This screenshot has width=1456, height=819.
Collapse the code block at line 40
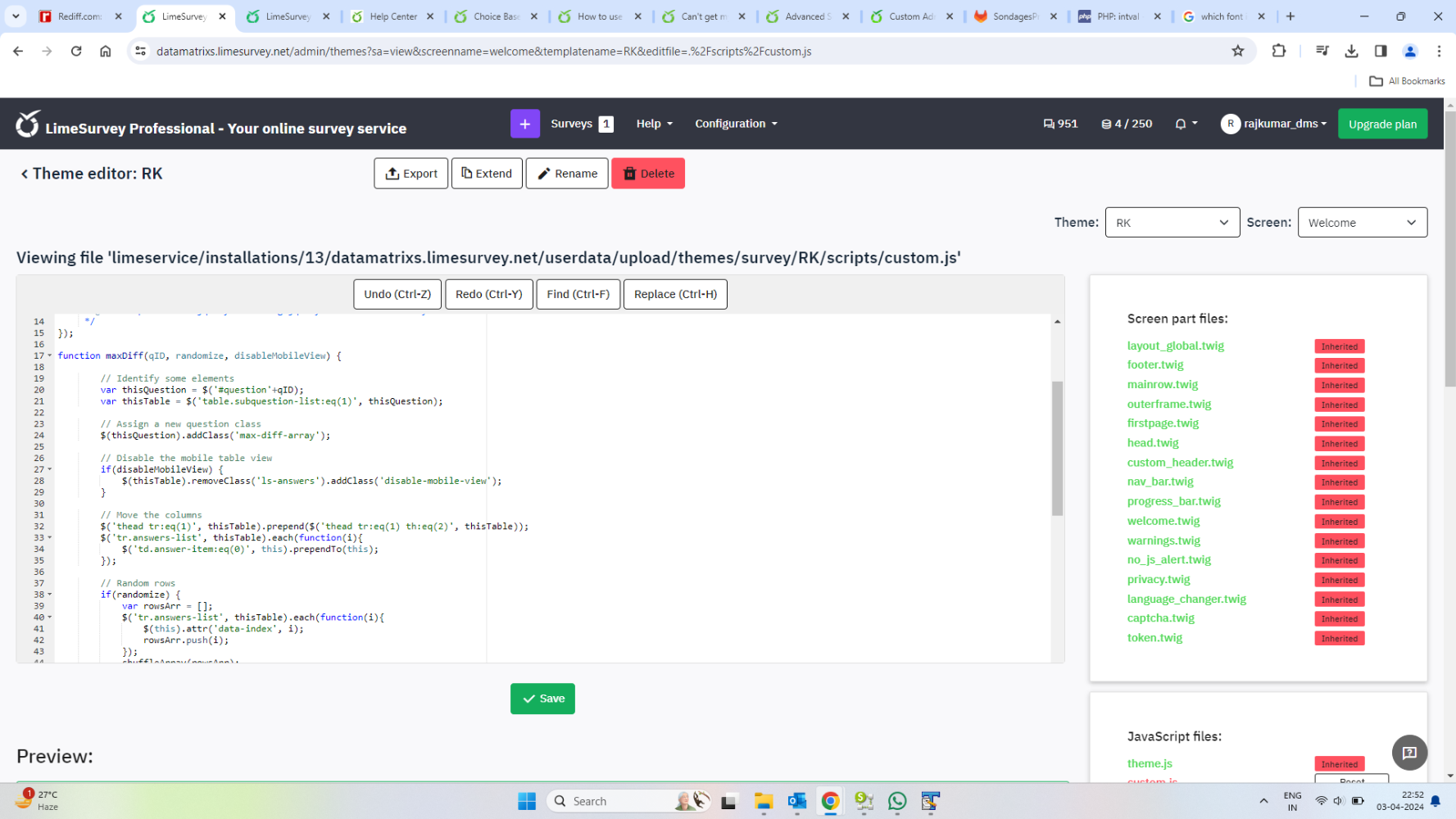pyautogui.click(x=49, y=618)
